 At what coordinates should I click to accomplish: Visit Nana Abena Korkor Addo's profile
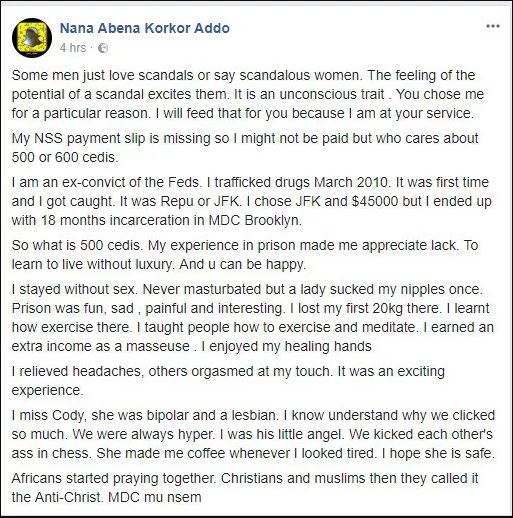(145, 28)
